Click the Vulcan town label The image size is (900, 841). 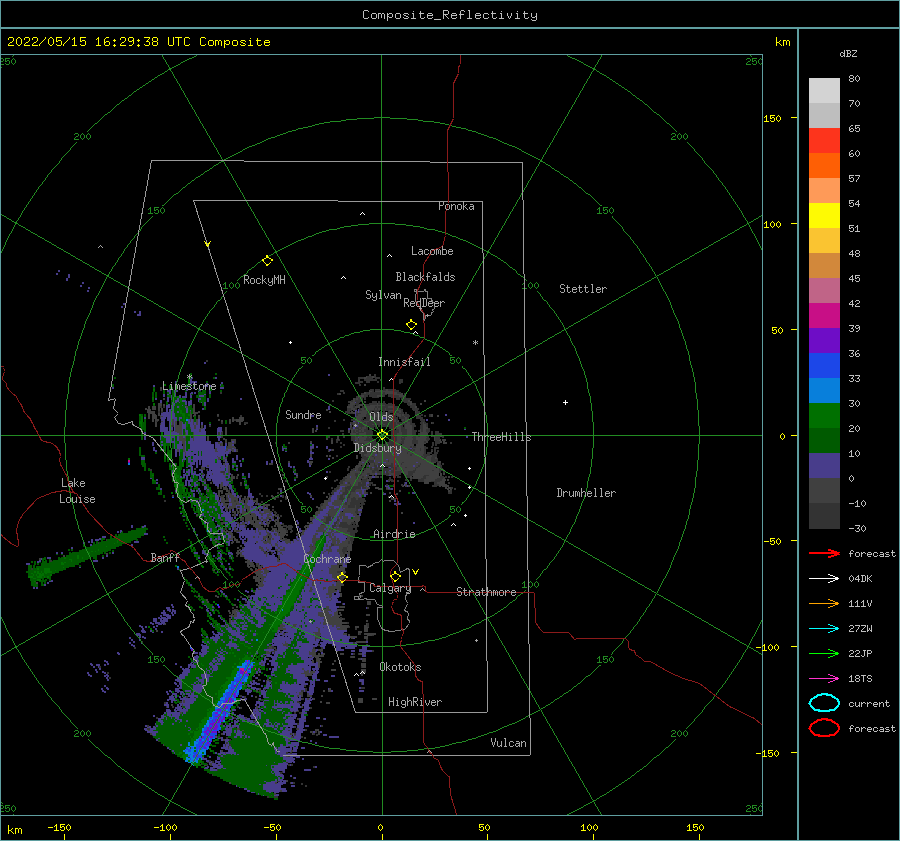(508, 743)
